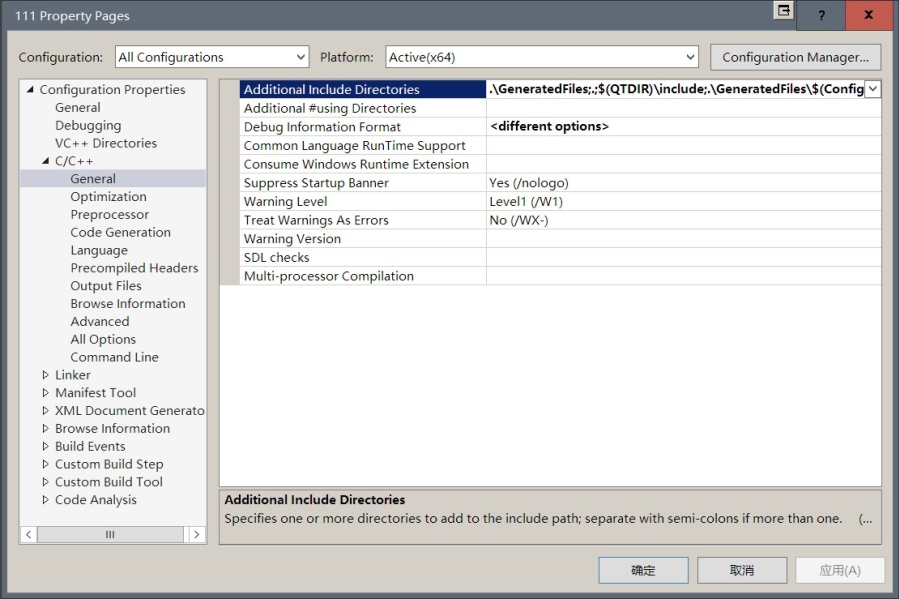Select General under C/C++

click(x=93, y=178)
